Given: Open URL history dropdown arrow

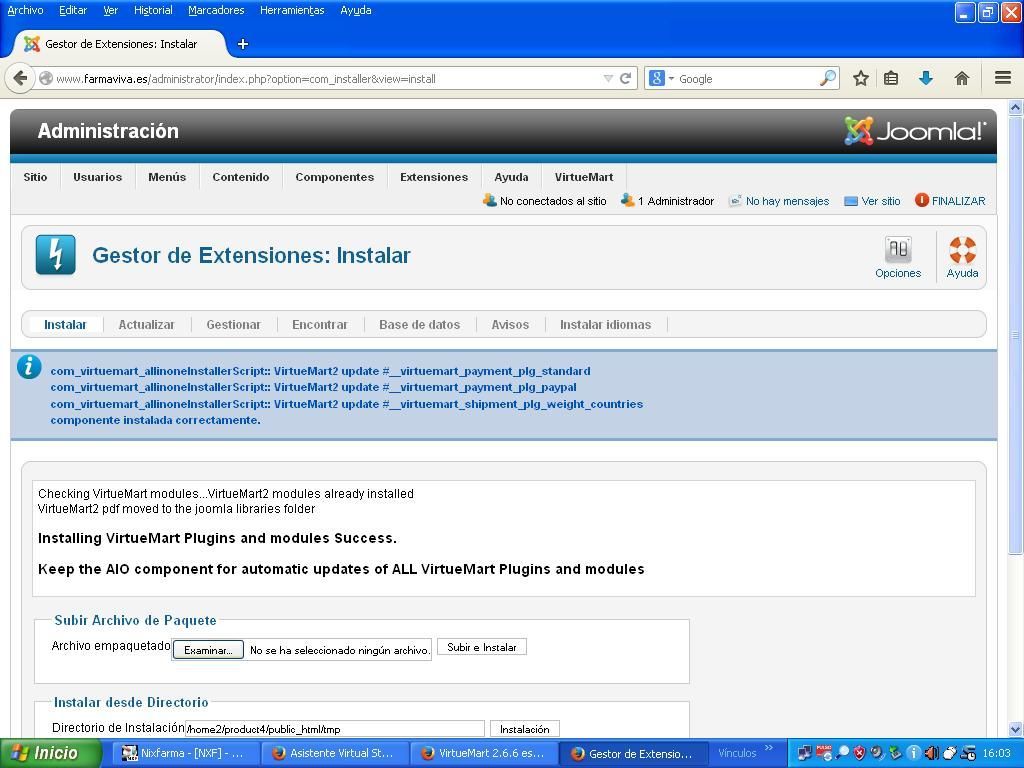Looking at the screenshot, I should click(608, 78).
